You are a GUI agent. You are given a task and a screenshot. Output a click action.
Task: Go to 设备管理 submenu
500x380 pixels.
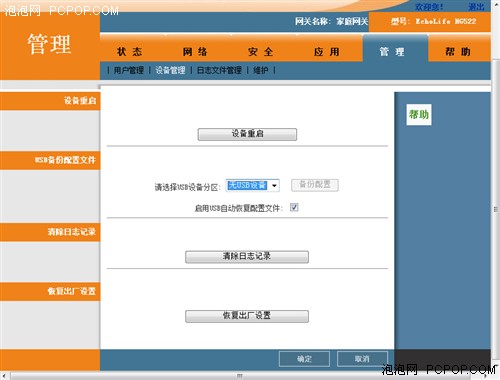(170, 70)
